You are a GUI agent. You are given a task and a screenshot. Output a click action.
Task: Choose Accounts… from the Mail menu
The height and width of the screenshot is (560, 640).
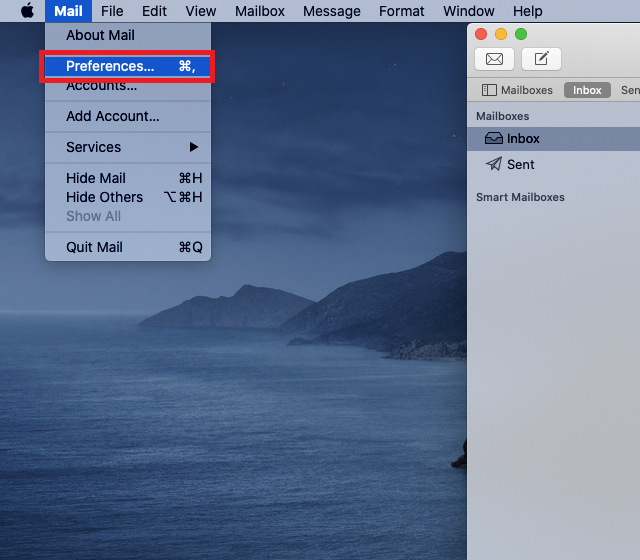click(x=128, y=86)
